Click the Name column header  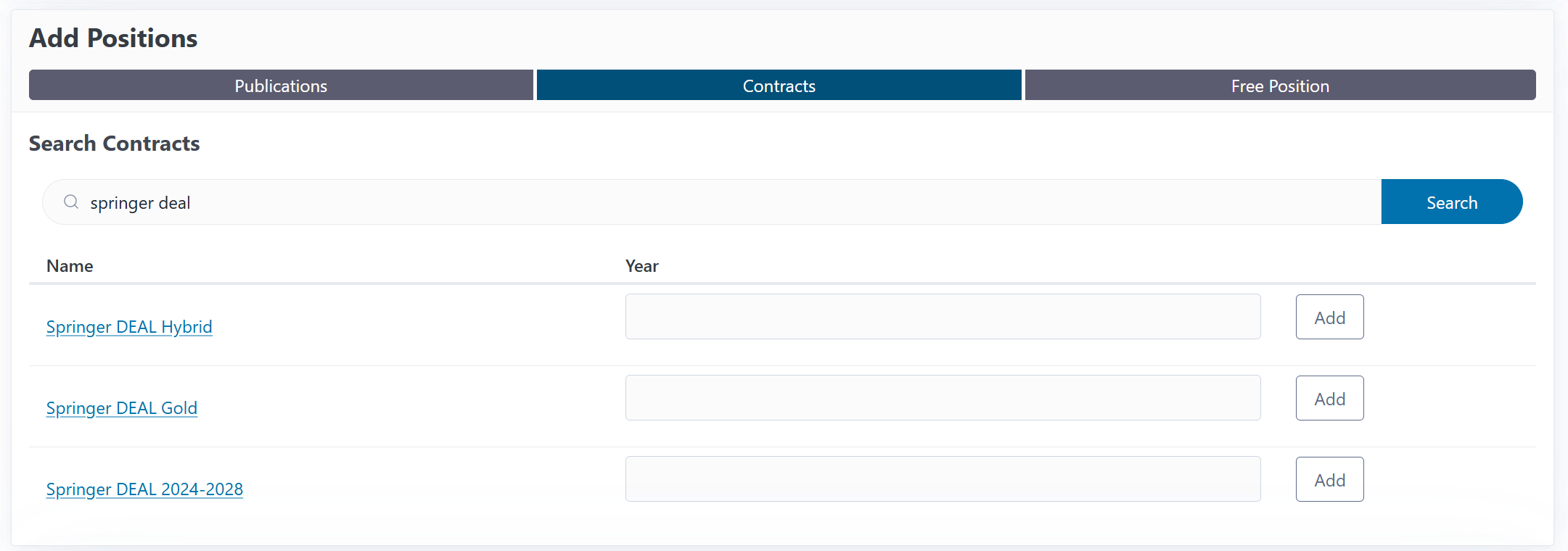click(x=70, y=266)
